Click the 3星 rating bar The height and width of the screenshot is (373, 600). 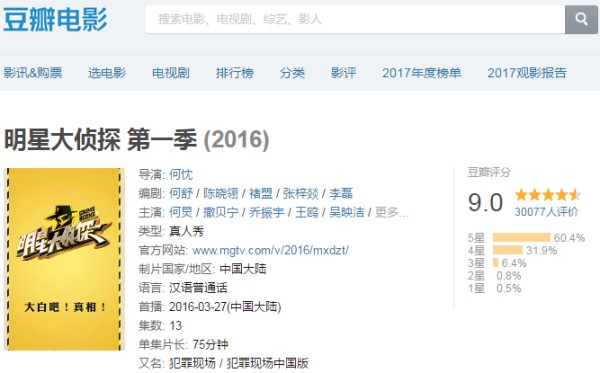coord(496,263)
